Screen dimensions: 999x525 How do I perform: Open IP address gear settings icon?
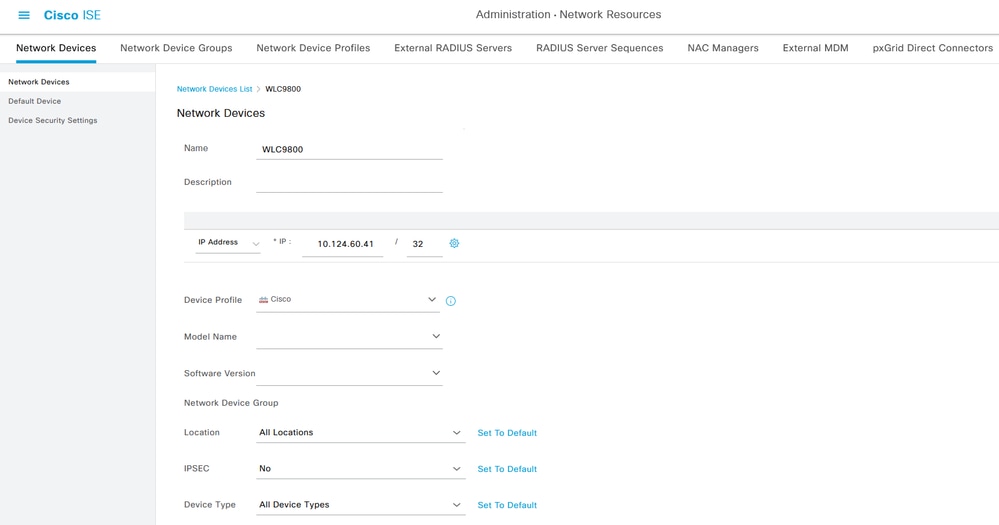tap(454, 243)
